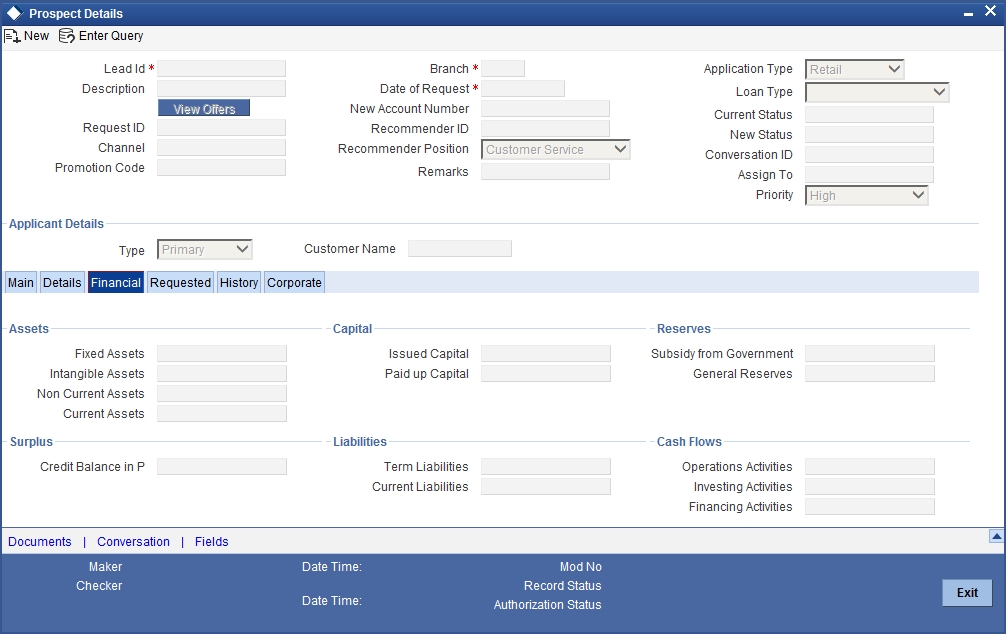Open the Fields link
This screenshot has width=1006, height=634.
coord(212,542)
